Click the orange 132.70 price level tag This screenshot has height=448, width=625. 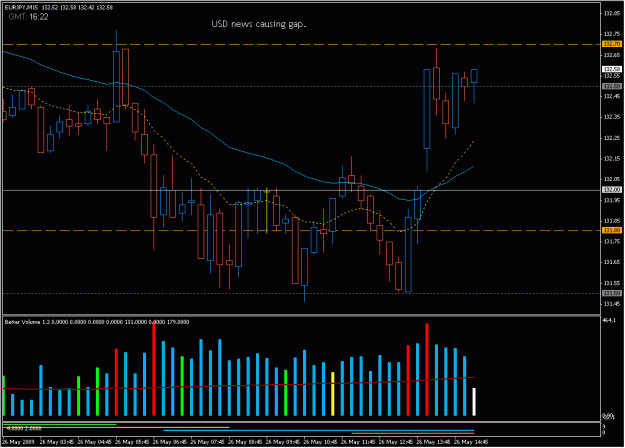(612, 44)
